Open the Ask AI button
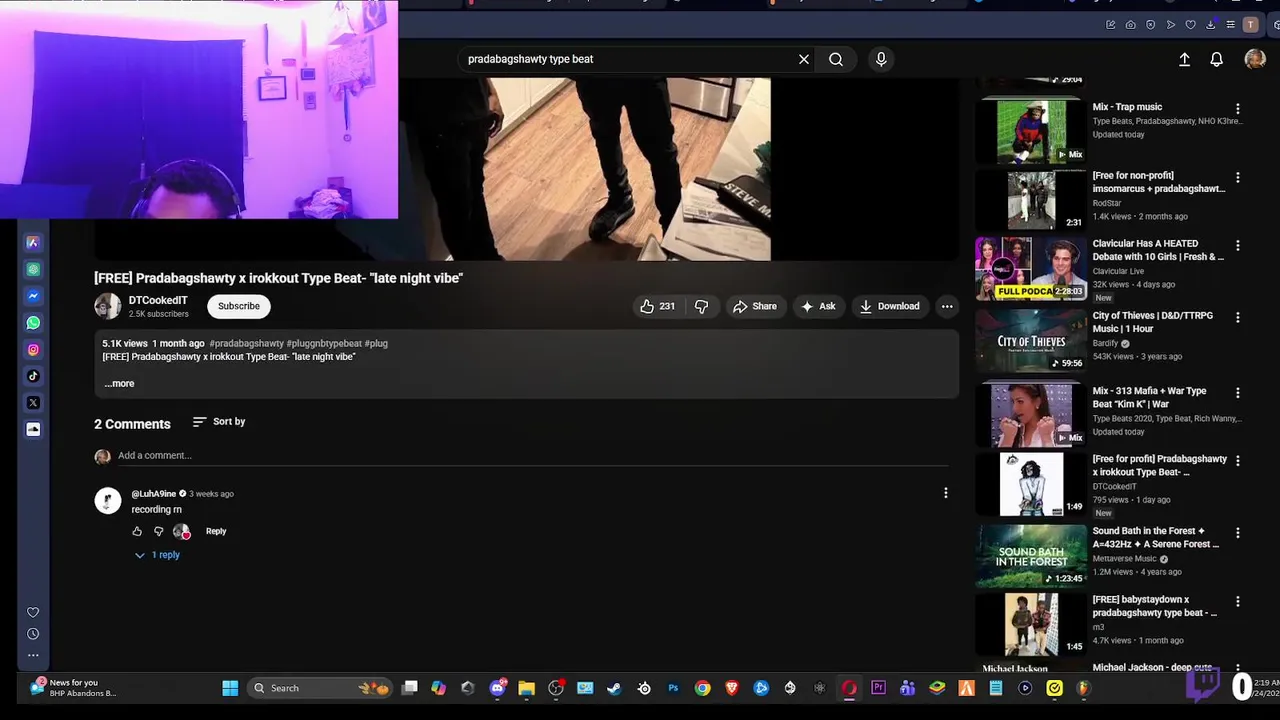The image size is (1280, 720). pyautogui.click(x=818, y=306)
